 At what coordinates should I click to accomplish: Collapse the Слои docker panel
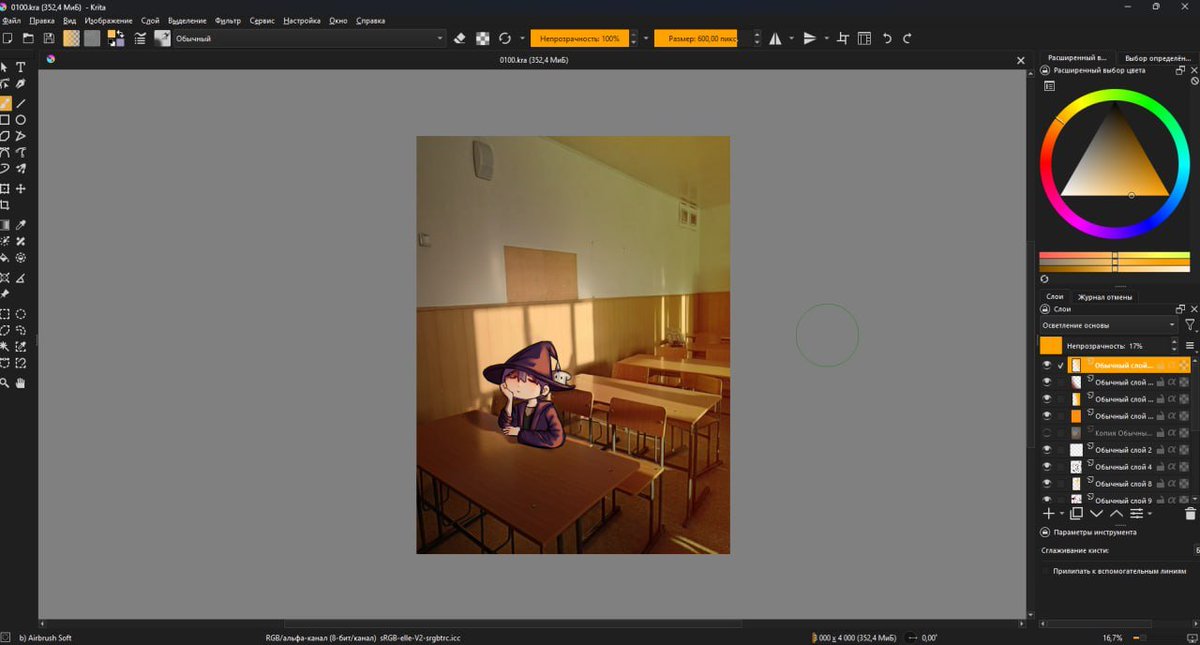click(1046, 309)
